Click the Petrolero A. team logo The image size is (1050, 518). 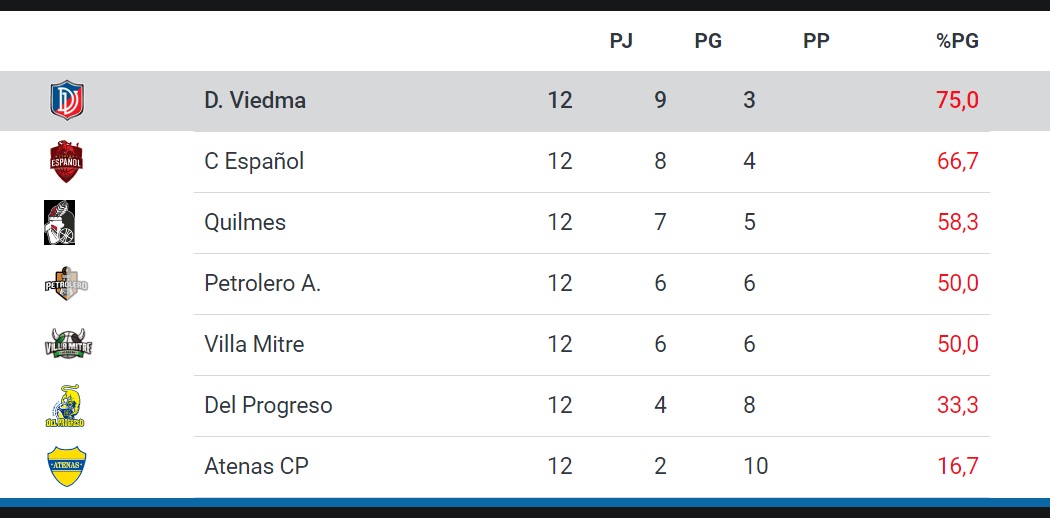click(67, 284)
